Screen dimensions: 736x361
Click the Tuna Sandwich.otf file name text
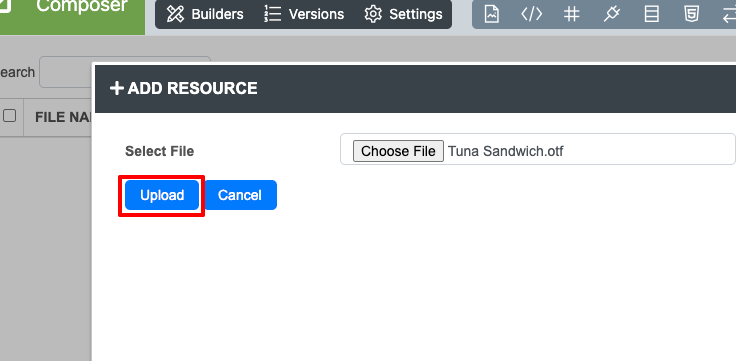click(x=506, y=151)
